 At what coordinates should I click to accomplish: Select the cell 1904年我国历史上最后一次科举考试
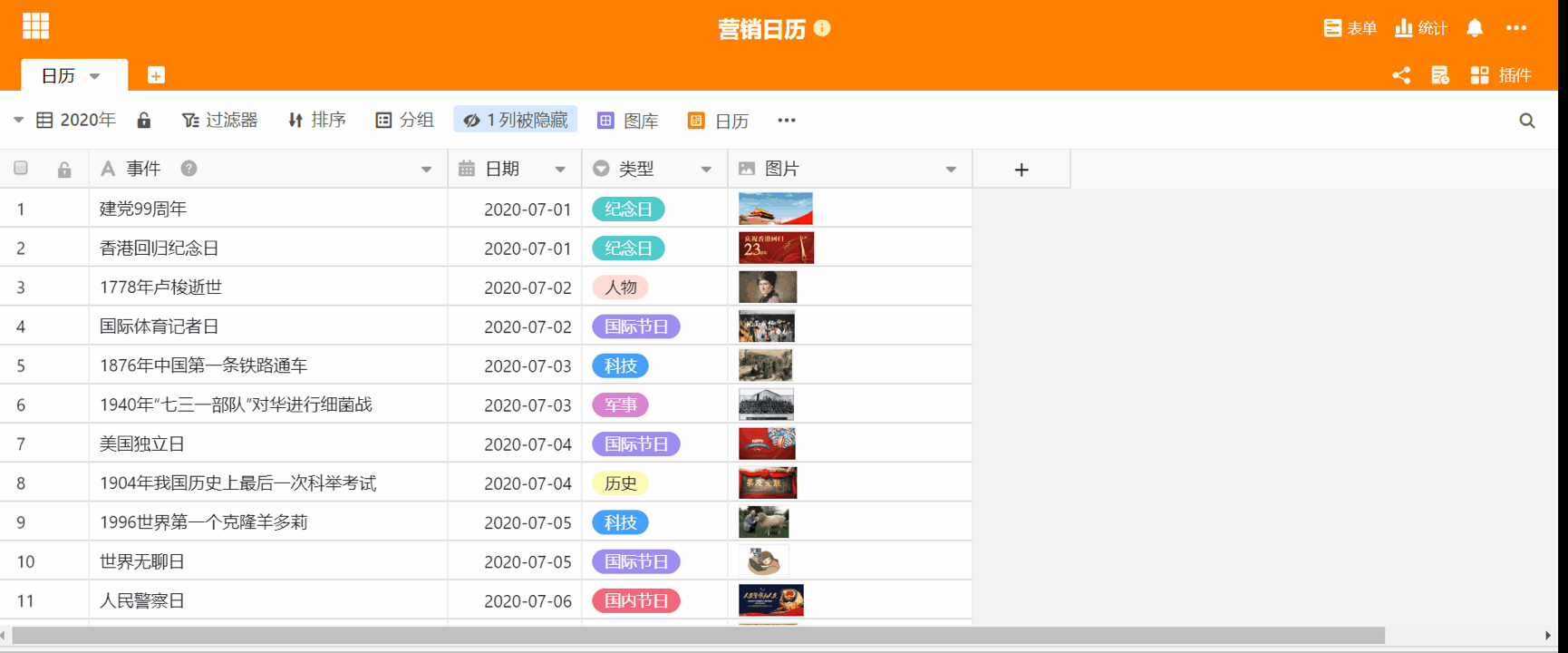point(268,483)
